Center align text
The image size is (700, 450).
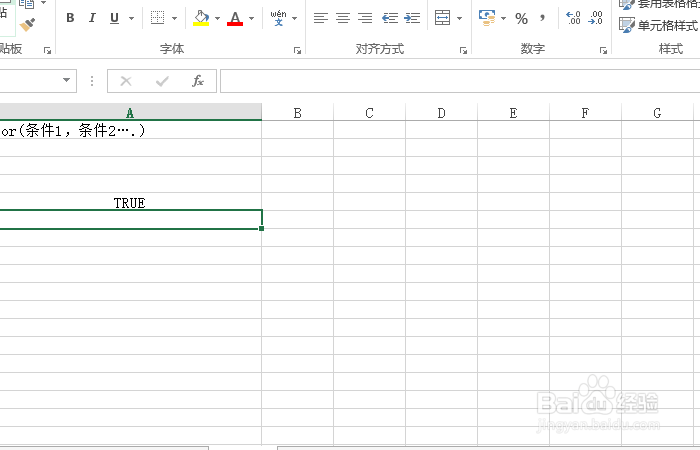click(x=343, y=18)
